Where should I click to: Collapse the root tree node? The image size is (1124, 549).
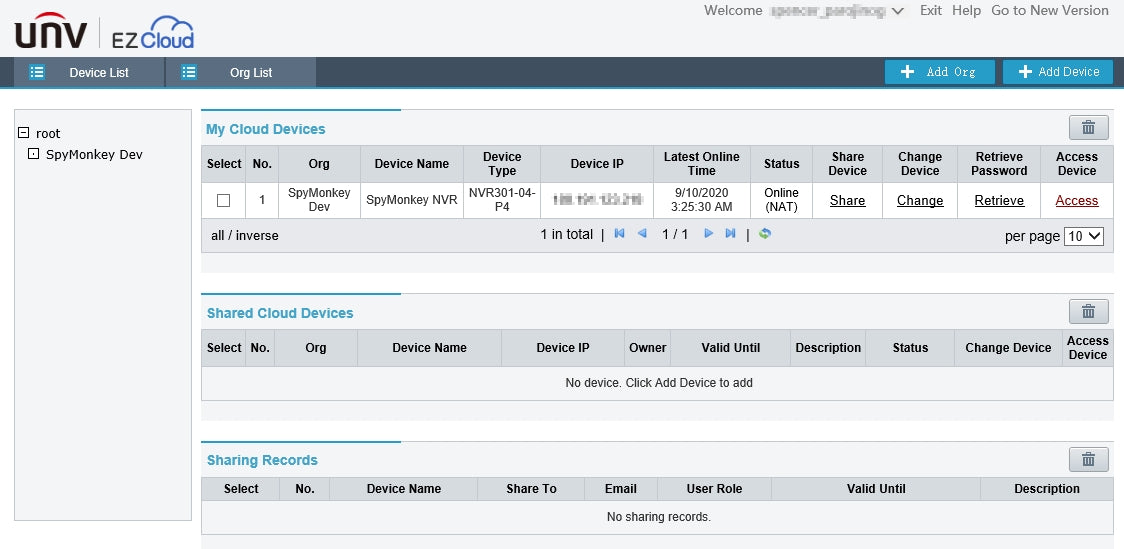[x=24, y=133]
